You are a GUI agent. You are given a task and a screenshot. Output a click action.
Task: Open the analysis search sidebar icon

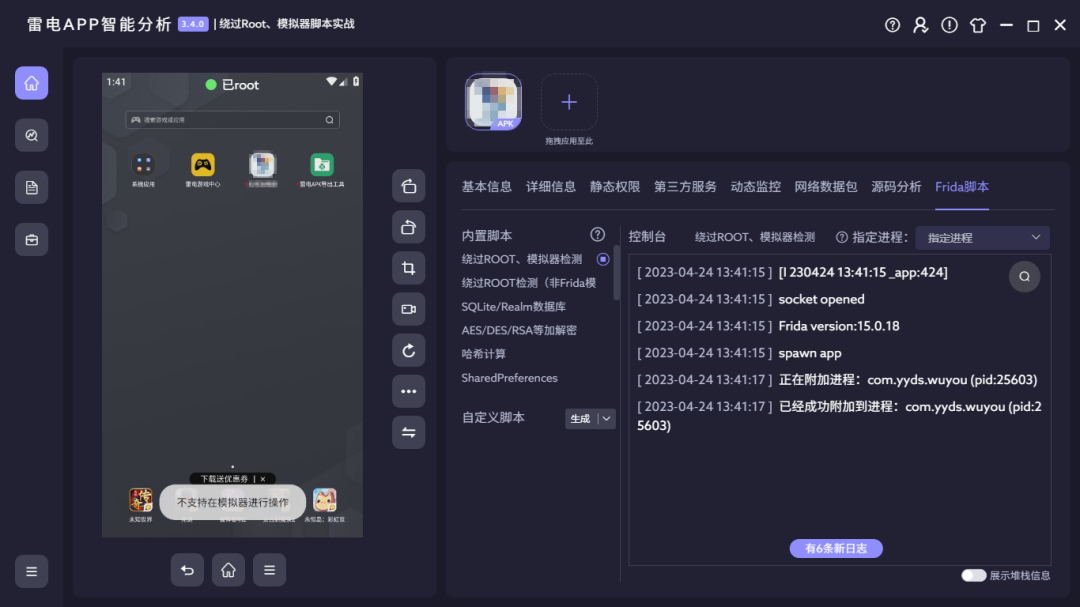32,136
